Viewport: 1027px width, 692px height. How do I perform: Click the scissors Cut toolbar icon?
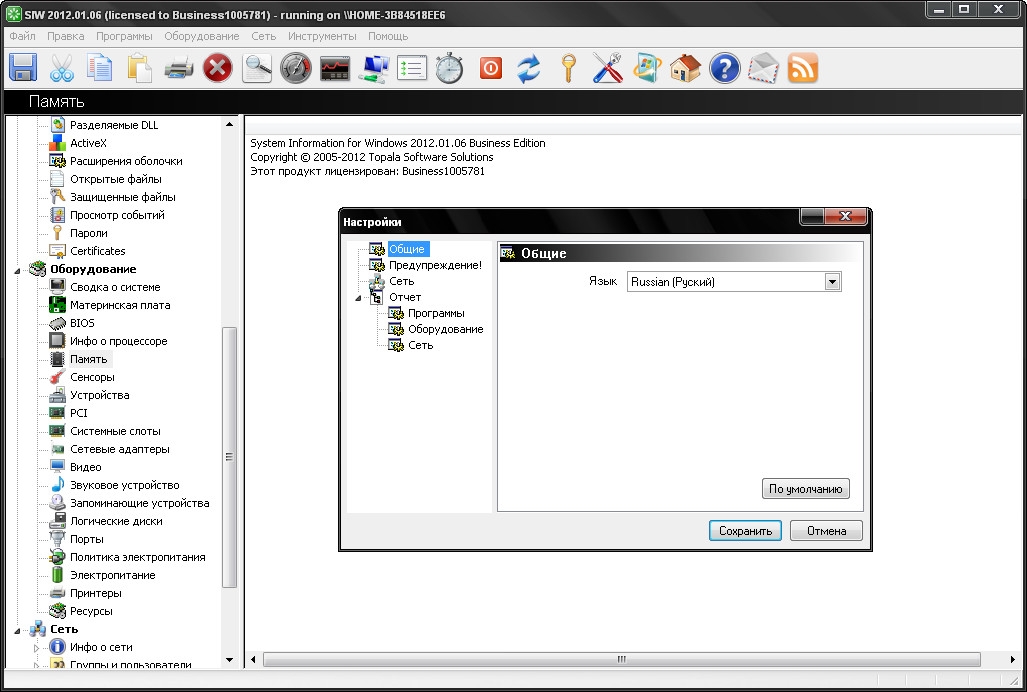pos(62,68)
